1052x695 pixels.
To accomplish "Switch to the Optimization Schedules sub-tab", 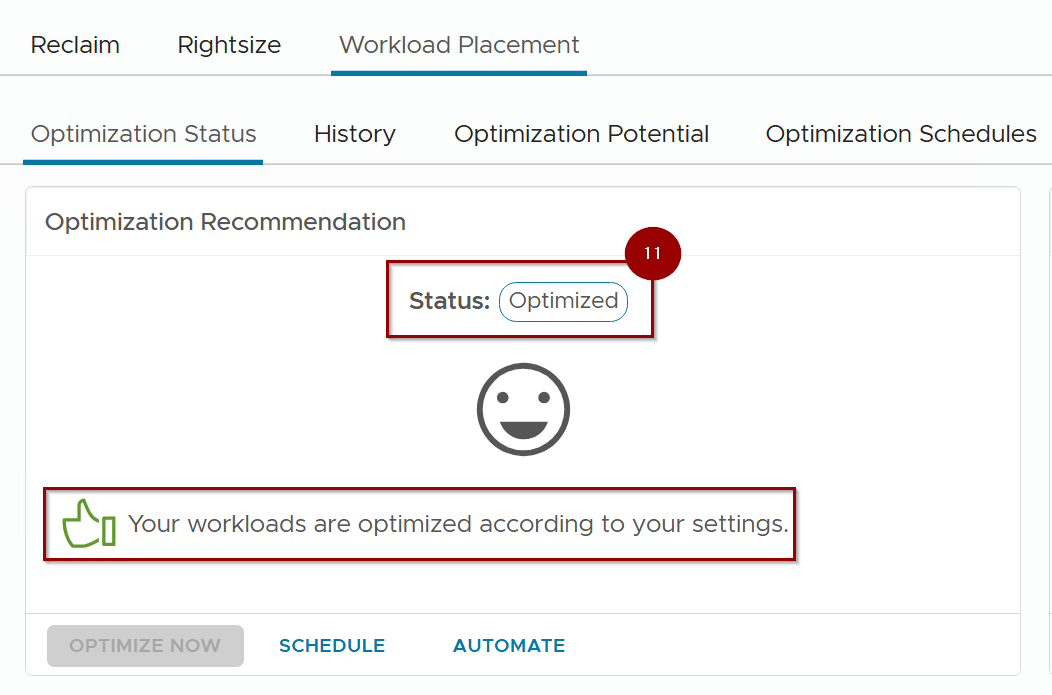I will coord(901,134).
